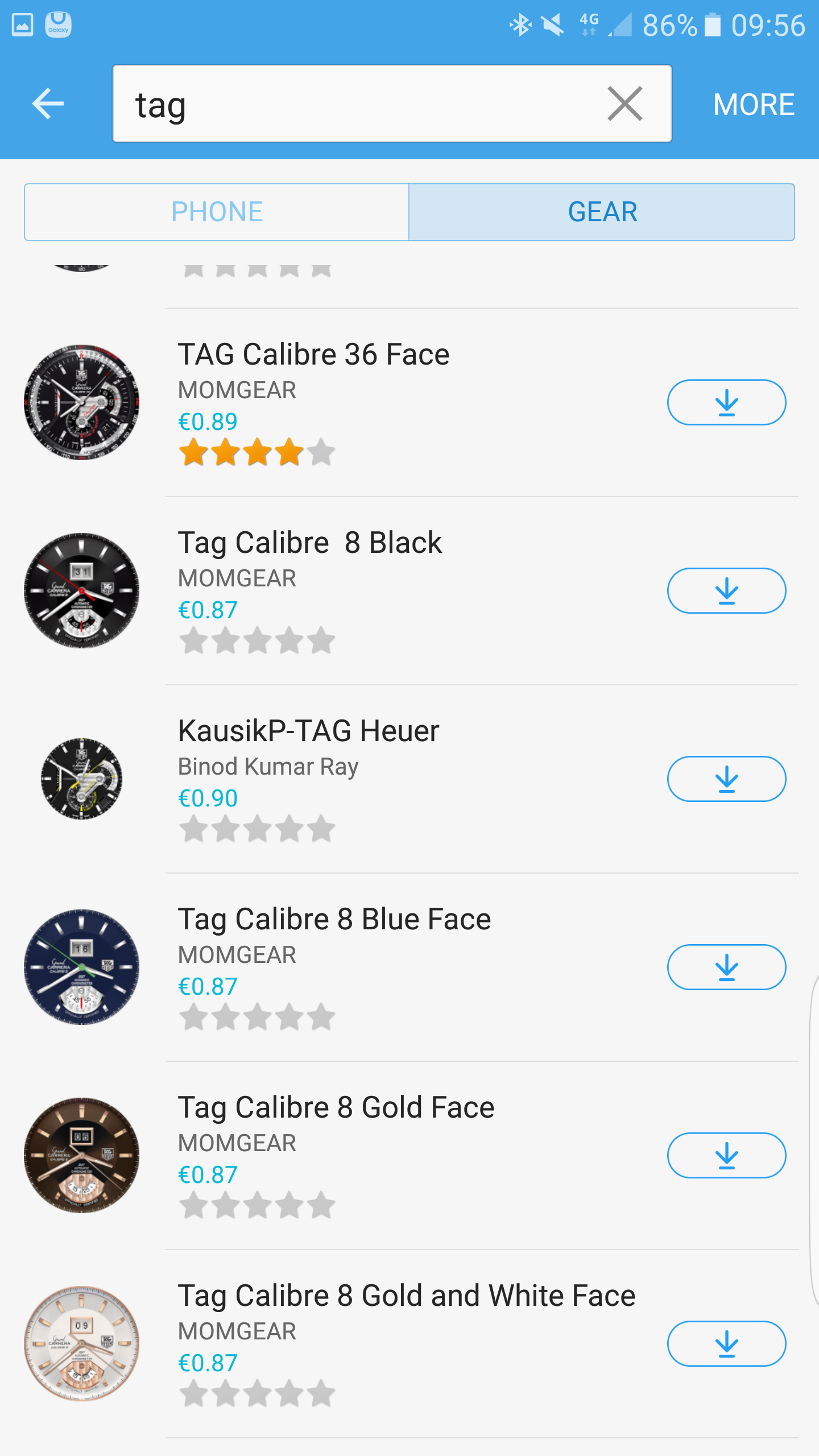Open the MORE menu
The width and height of the screenshot is (819, 1456).
[x=754, y=105]
